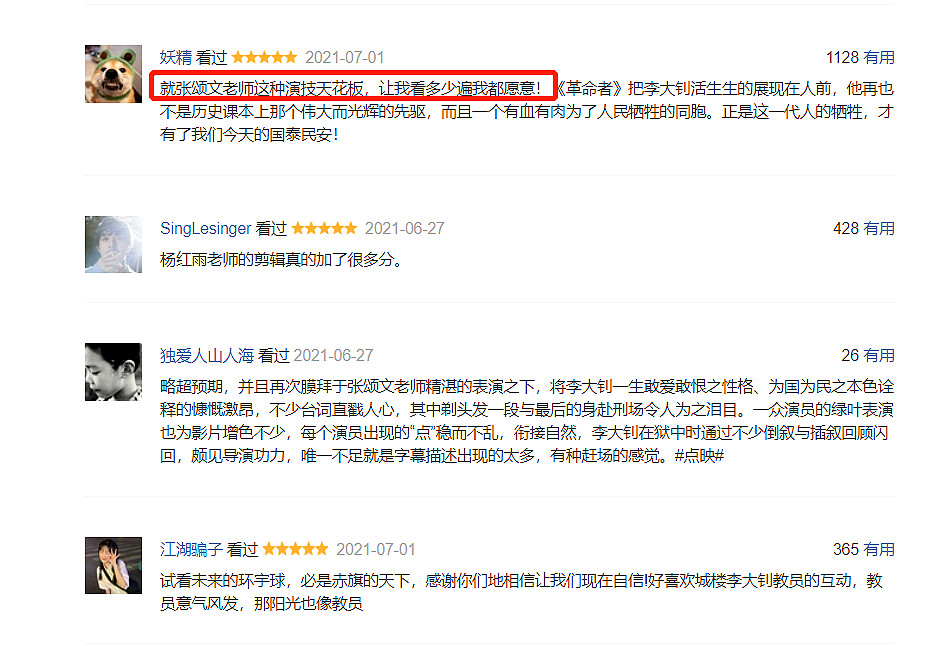Visit user 妖精's profile link
Viewport: 952px width, 646px height.
pos(175,58)
